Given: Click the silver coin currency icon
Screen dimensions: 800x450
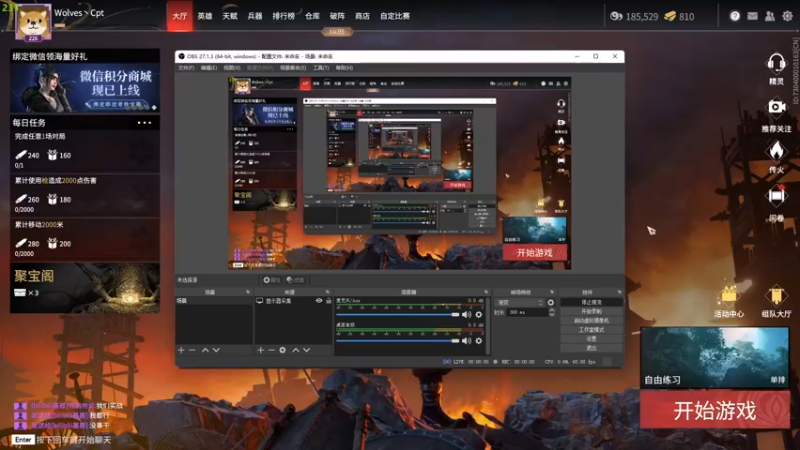Looking at the screenshot, I should tap(616, 16).
